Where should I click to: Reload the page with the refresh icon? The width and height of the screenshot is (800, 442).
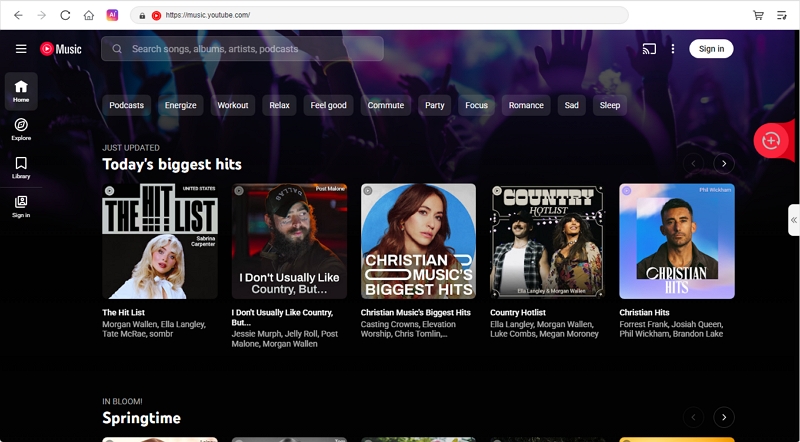[65, 15]
